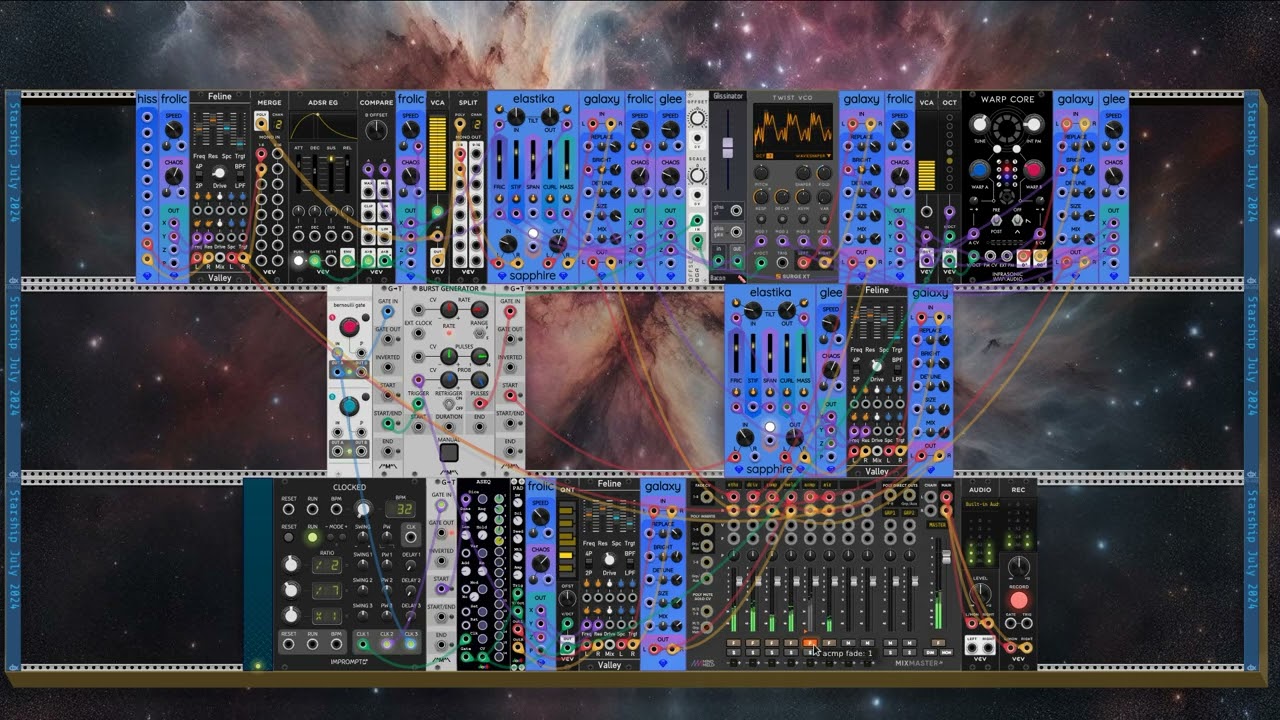Click the POLY input jack on SPLIT
1280x720 pixels.
(x=460, y=124)
